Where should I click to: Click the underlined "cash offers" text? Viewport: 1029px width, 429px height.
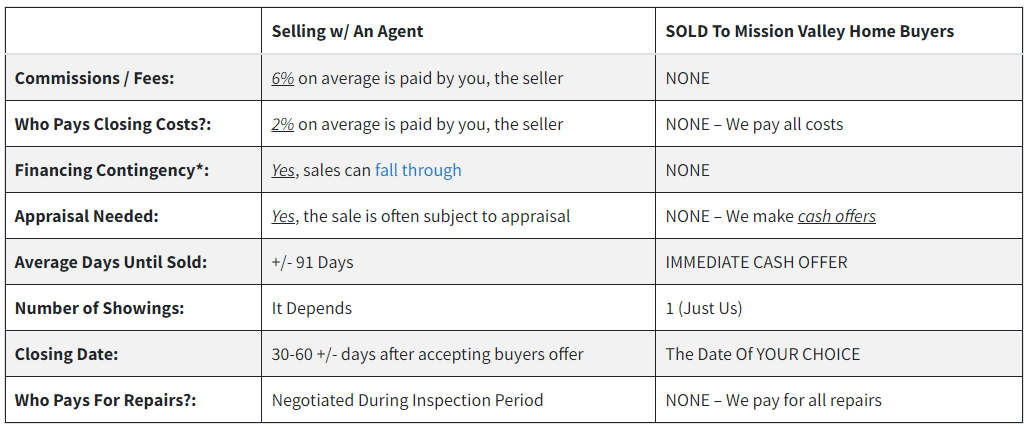coord(837,216)
